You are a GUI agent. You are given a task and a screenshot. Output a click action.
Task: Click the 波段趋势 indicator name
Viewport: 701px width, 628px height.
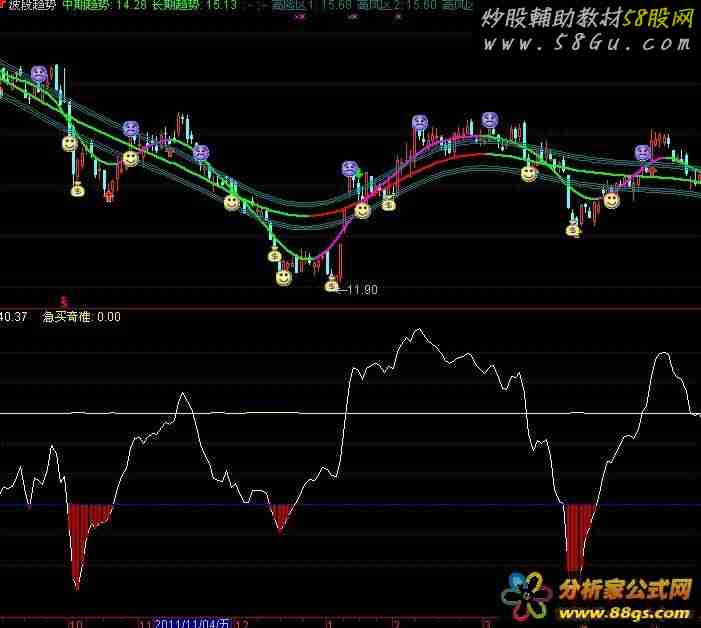pos(31,5)
